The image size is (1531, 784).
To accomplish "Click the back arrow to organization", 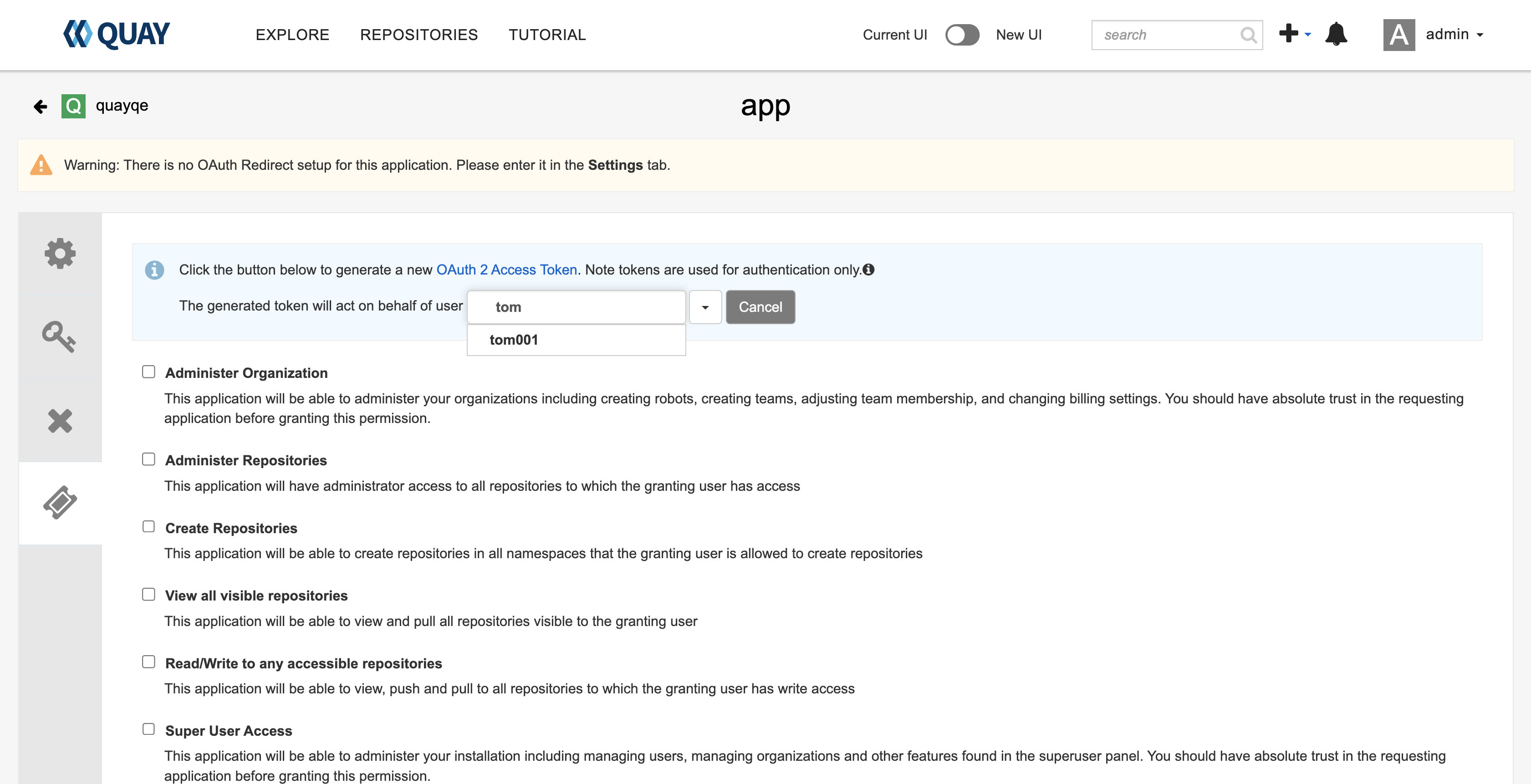I will tap(41, 107).
